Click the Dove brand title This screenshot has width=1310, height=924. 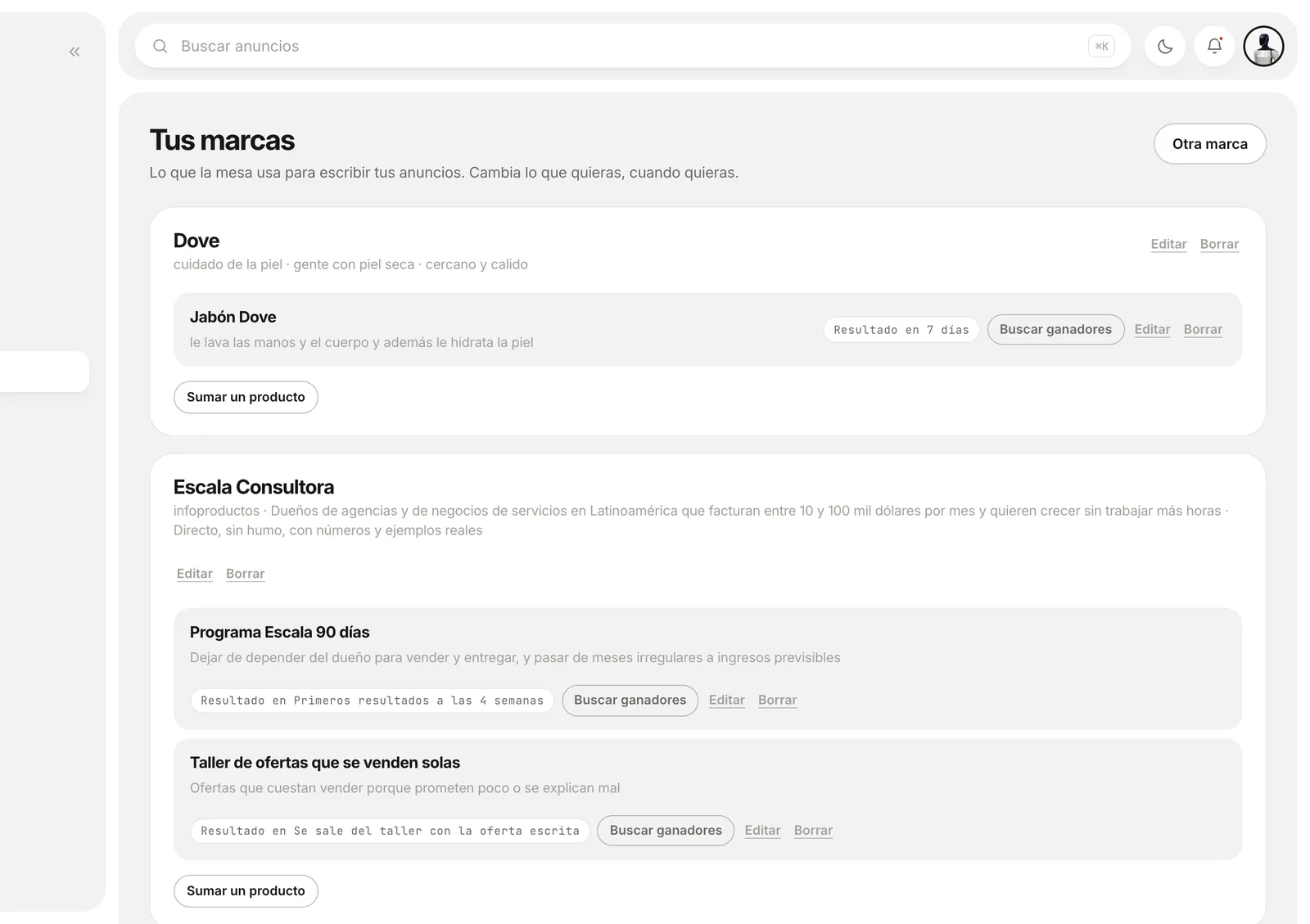click(x=196, y=241)
